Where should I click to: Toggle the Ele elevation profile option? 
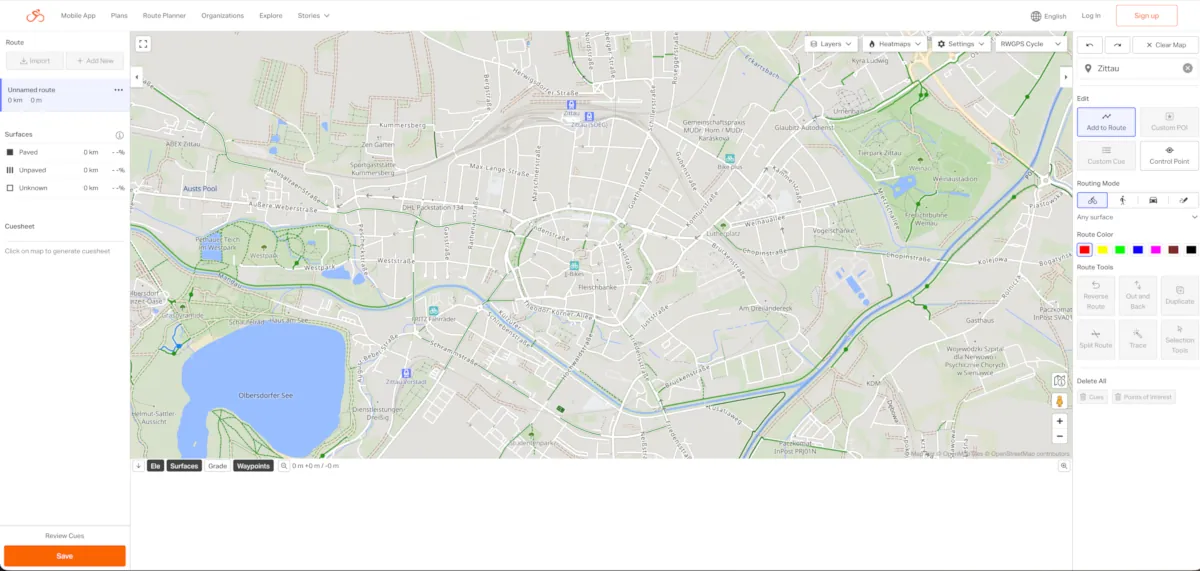click(x=155, y=466)
